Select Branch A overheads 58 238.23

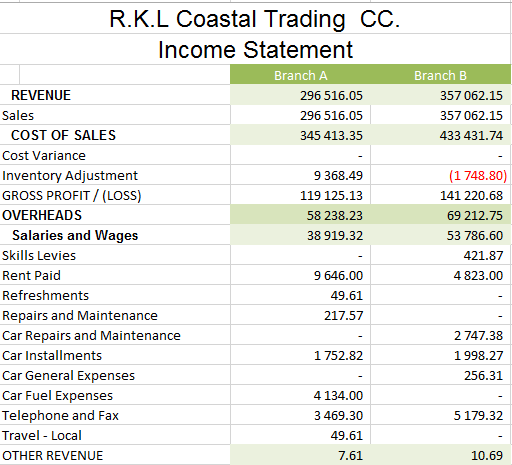334,216
